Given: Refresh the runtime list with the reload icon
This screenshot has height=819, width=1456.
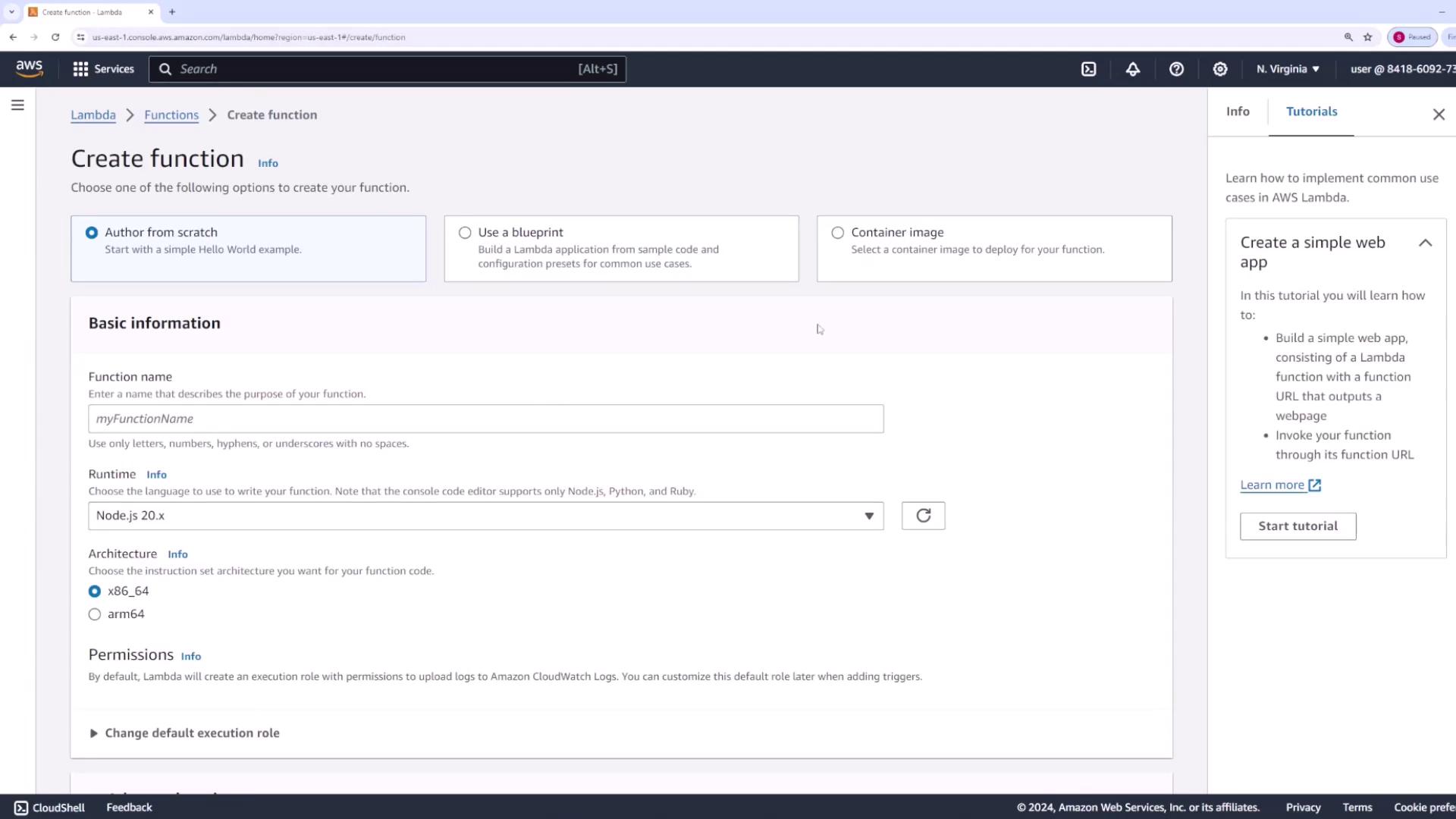Looking at the screenshot, I should (923, 516).
